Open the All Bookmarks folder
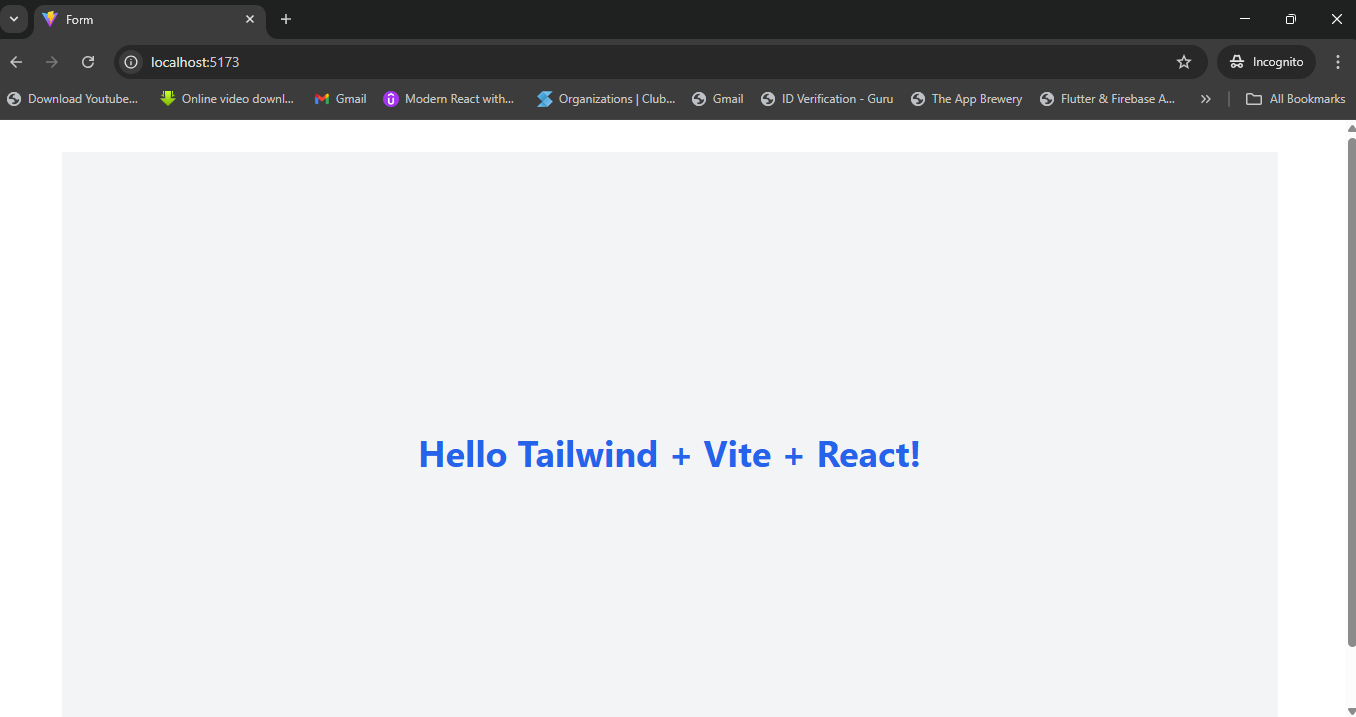The height and width of the screenshot is (717, 1356). coord(1295,99)
